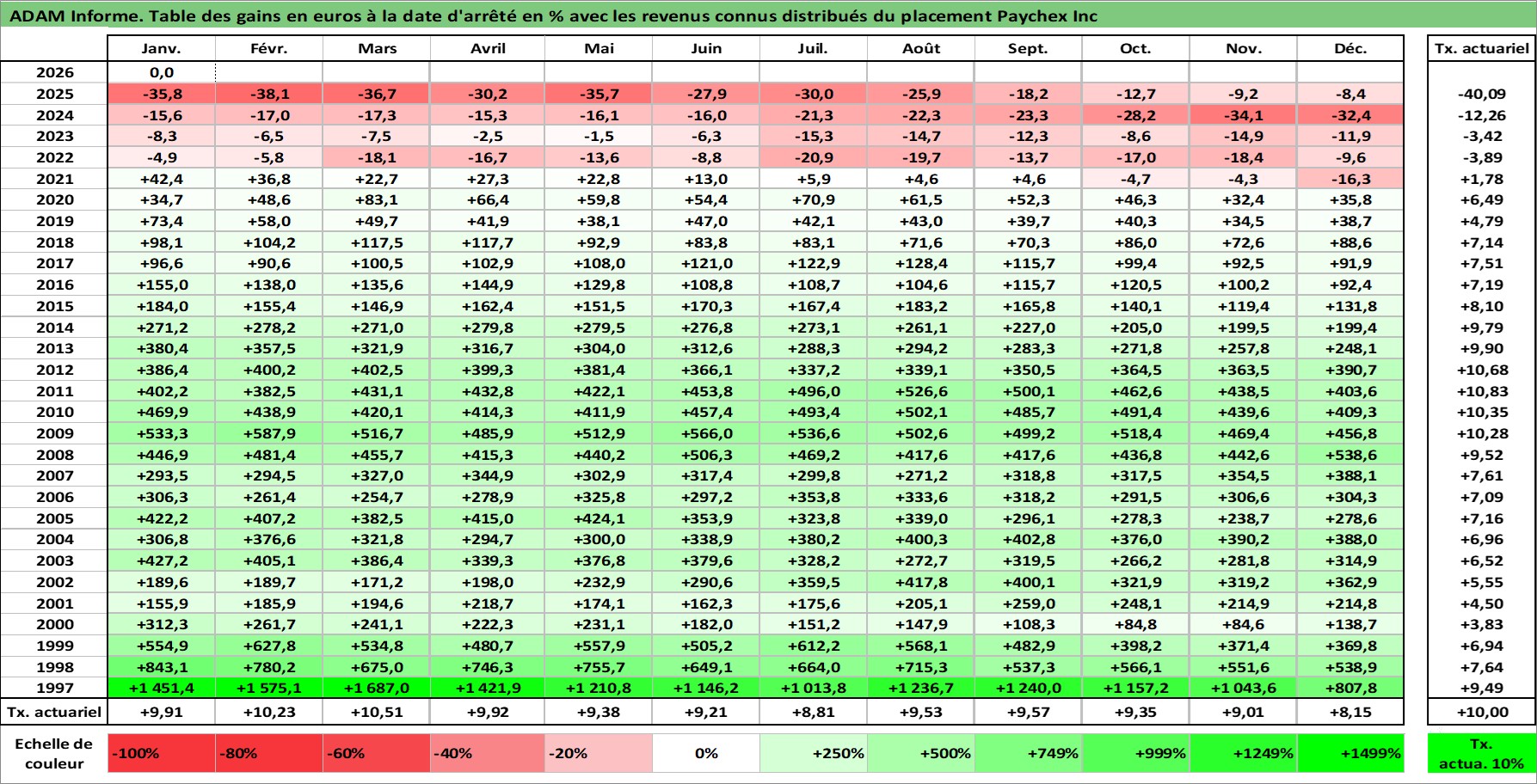Click the +83,1 cell for March 2020
Image resolution: width=1537 pixels, height=784 pixels.
[377, 200]
